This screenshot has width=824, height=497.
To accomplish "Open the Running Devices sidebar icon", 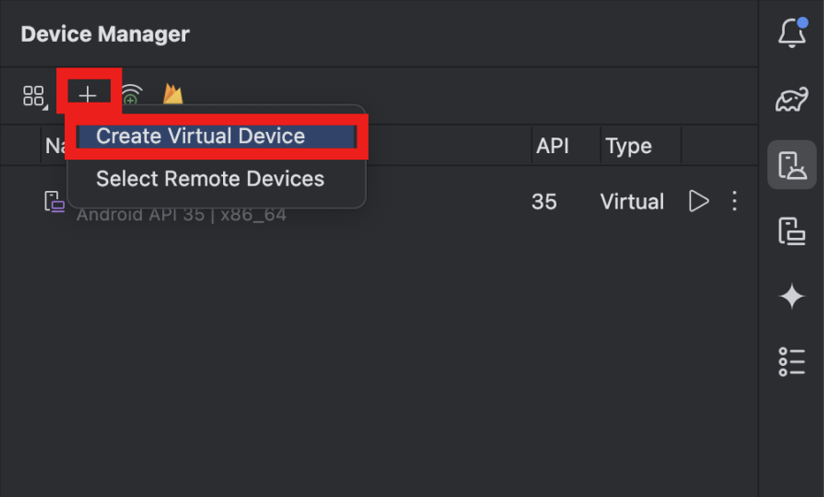I will tap(791, 231).
